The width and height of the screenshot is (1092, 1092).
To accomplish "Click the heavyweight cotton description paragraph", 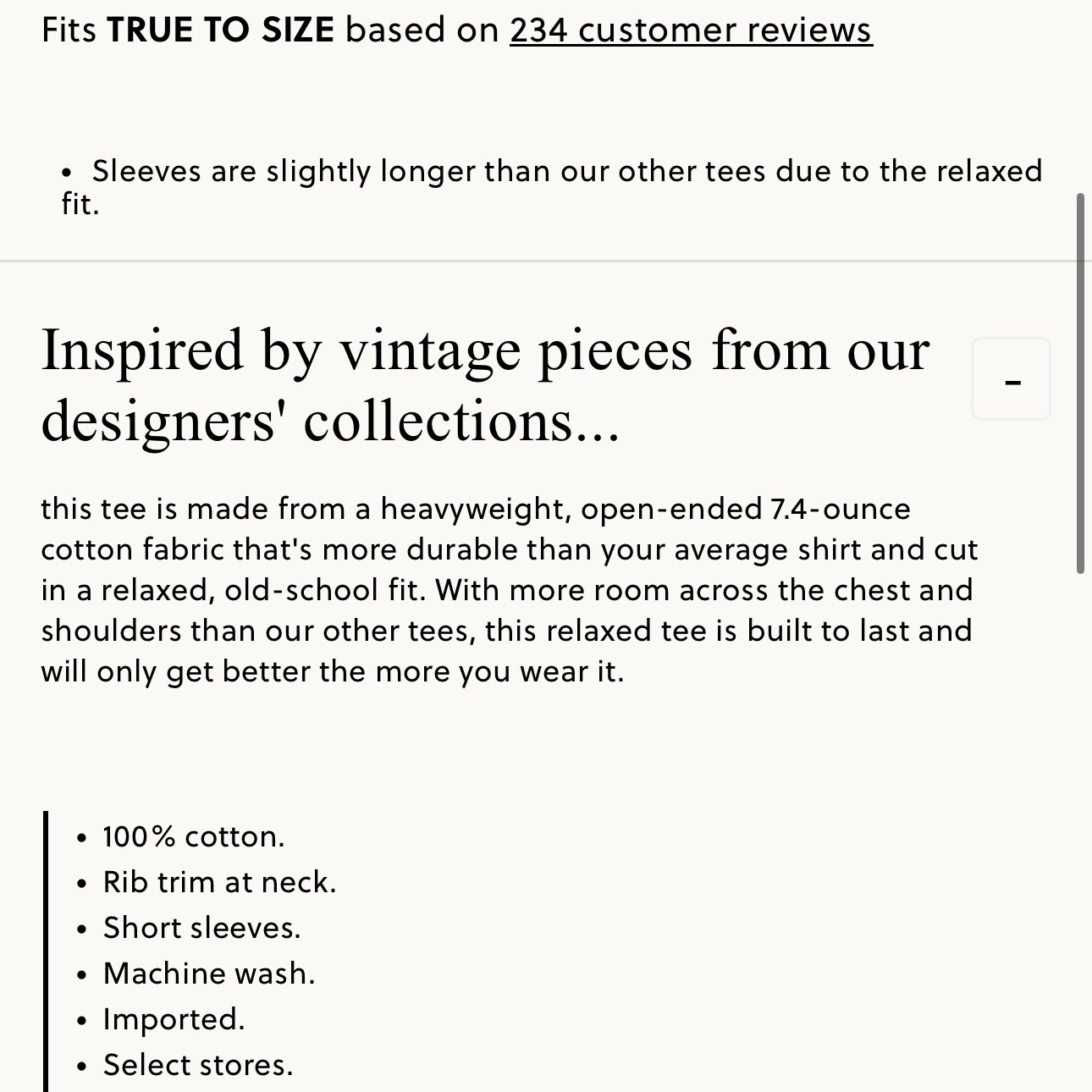I will point(510,590).
